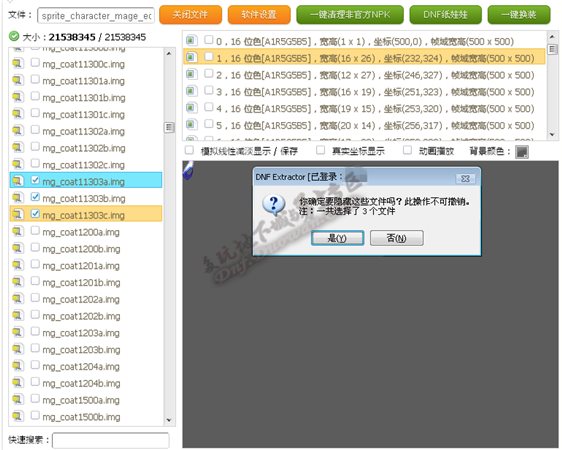Viewport: 562px width, 450px height.
Task: Click the file icon beside mg_coat11303a.img
Action: 18,182
